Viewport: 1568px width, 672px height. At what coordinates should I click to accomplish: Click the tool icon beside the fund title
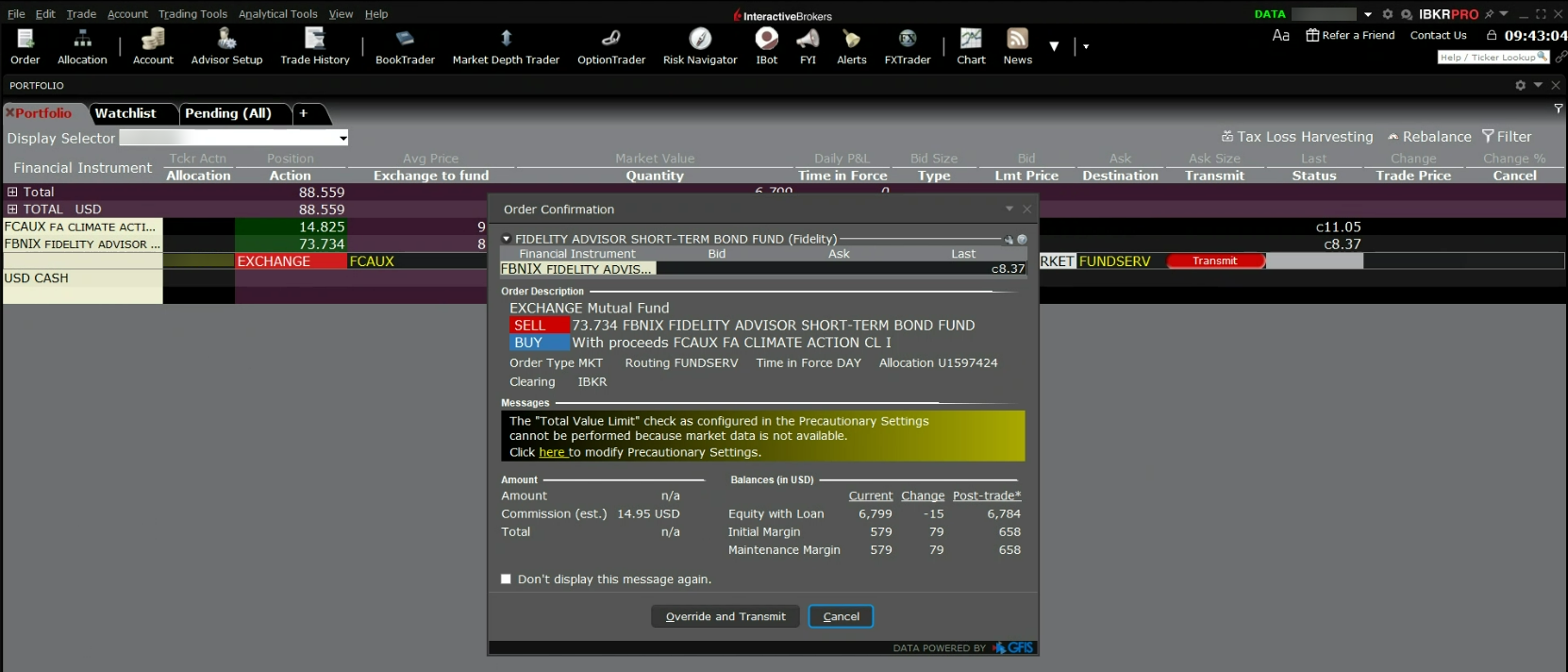point(1009,240)
